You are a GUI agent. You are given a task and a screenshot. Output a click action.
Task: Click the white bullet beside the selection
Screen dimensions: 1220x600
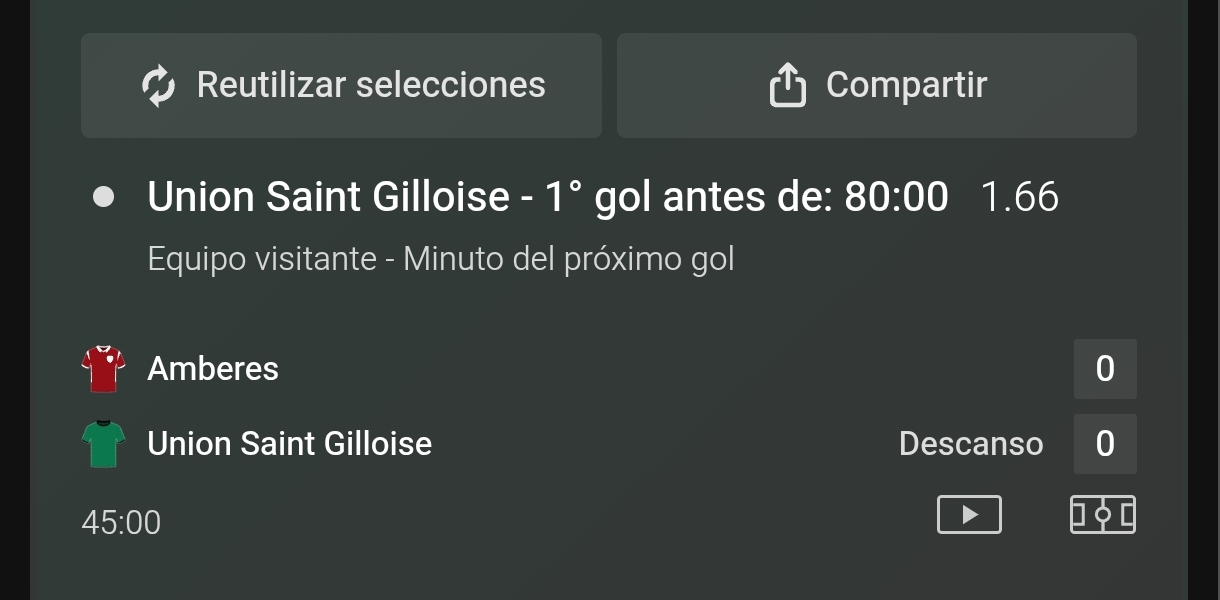[x=103, y=197]
